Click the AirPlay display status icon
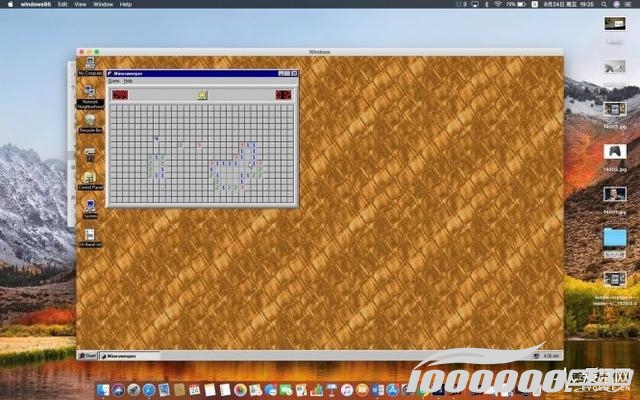Viewport: 640px width, 400px height. coord(475,4)
